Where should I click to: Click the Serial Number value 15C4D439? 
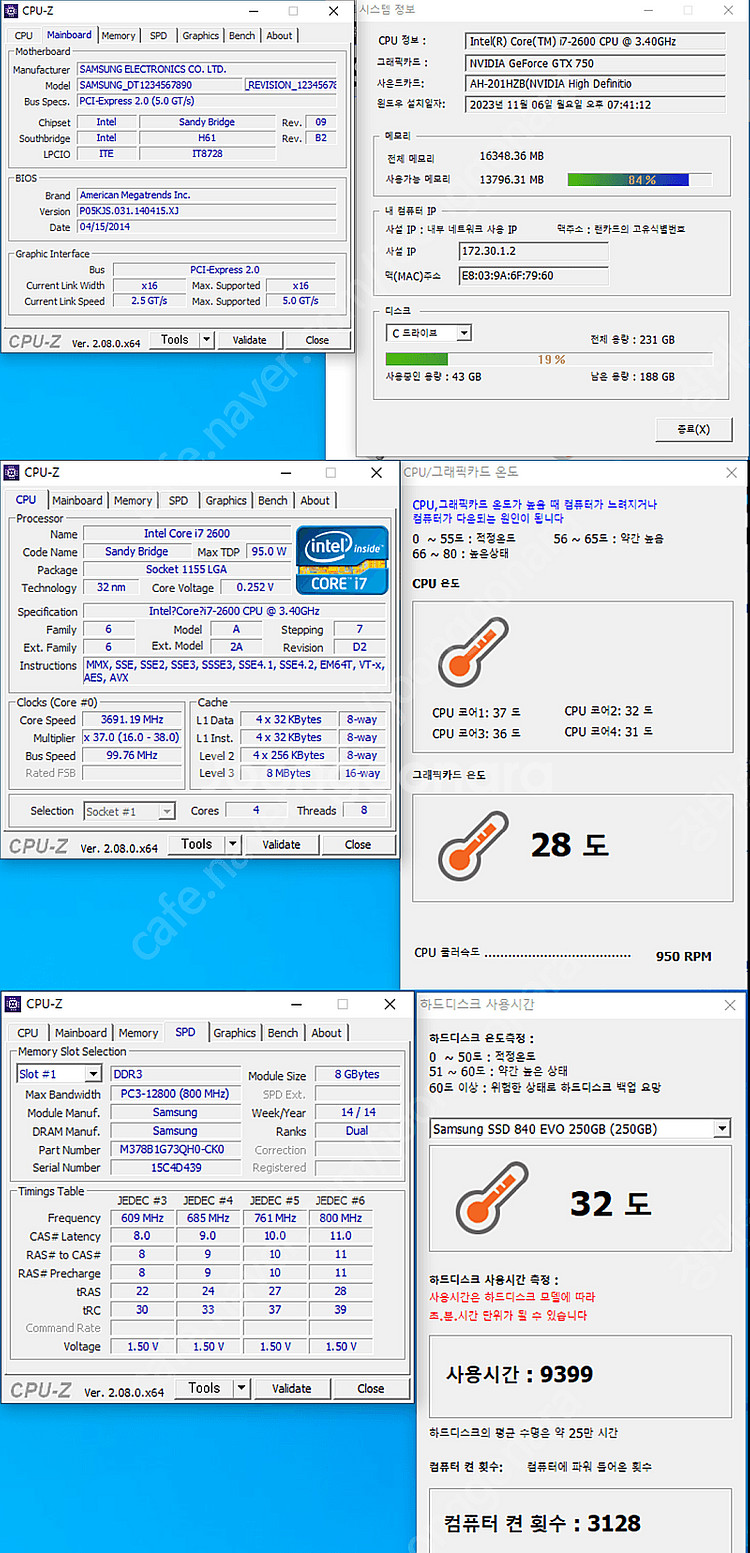(174, 1168)
